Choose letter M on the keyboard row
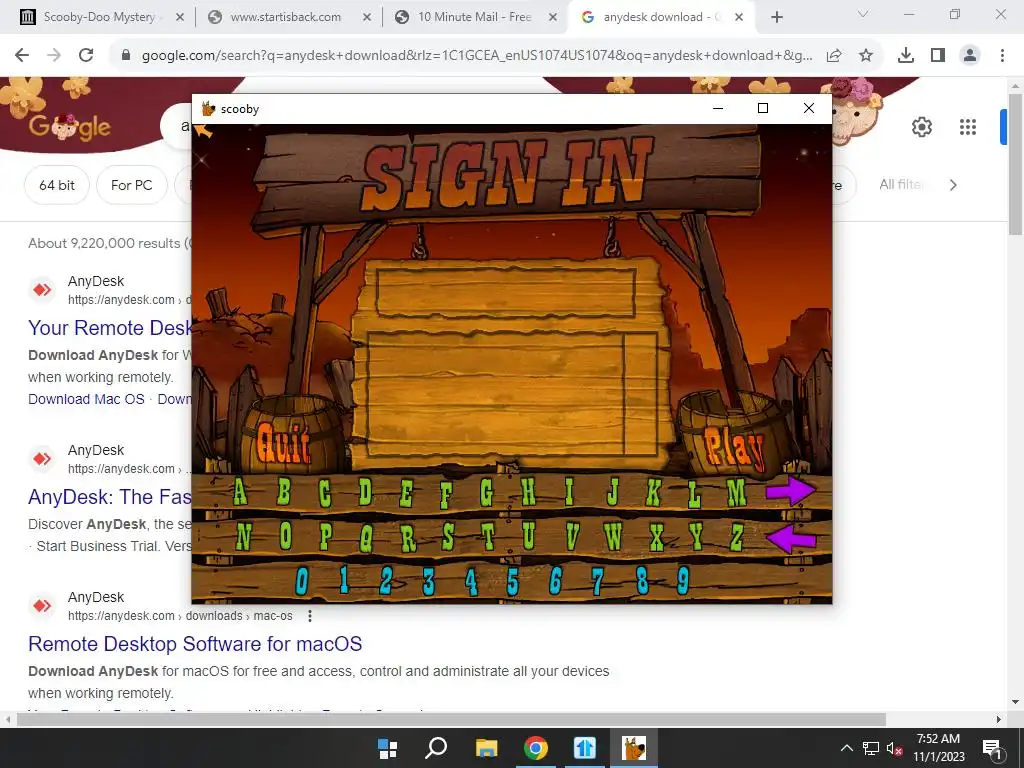Viewport: 1024px width, 768px height. coord(737,492)
